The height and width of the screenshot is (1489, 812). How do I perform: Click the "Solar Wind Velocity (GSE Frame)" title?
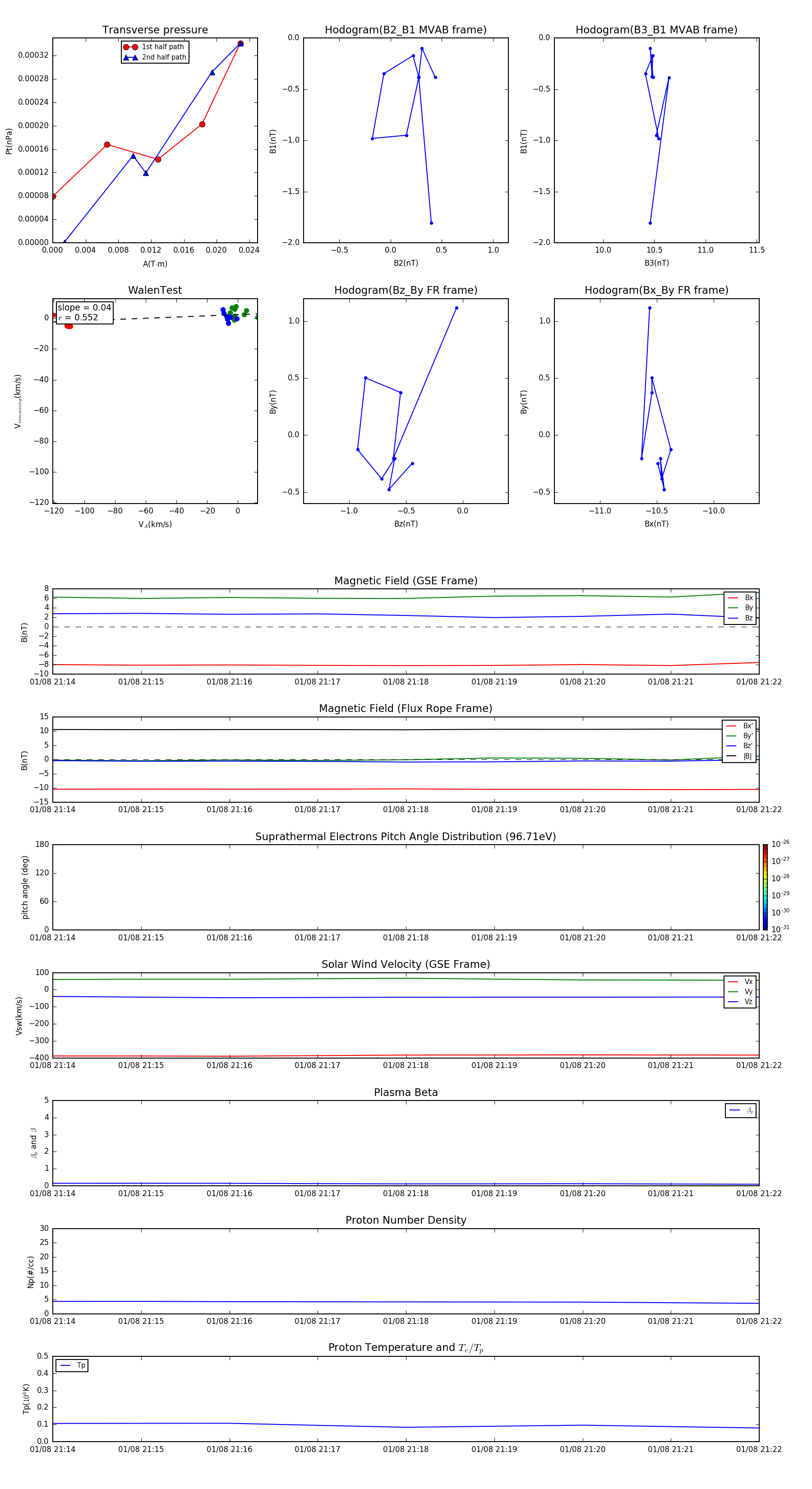pos(406,964)
